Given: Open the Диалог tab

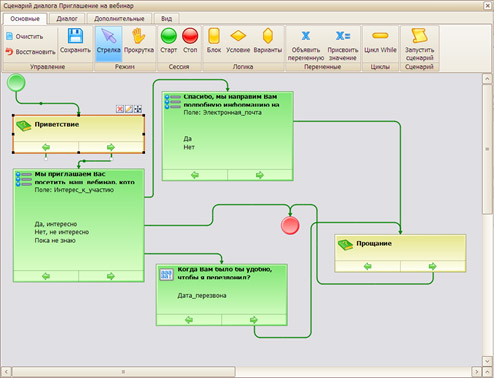Looking at the screenshot, I should [67, 19].
